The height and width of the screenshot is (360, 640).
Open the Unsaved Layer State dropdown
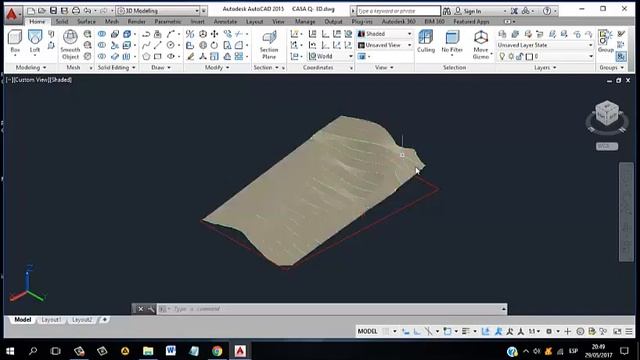[545, 45]
